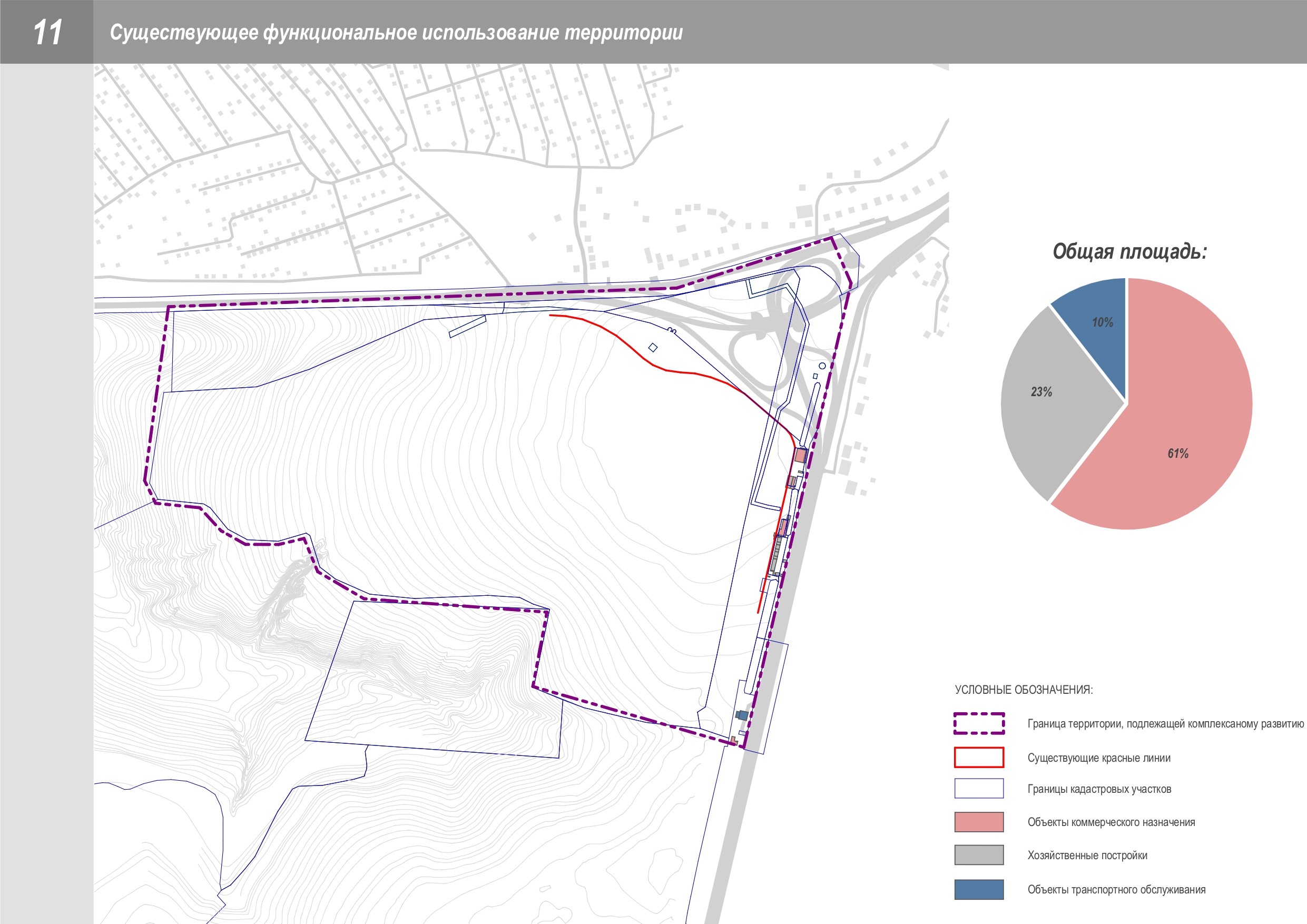Click the 'Границы кадастровых участков' legend label
This screenshot has height=924, width=1307.
coord(1099,789)
